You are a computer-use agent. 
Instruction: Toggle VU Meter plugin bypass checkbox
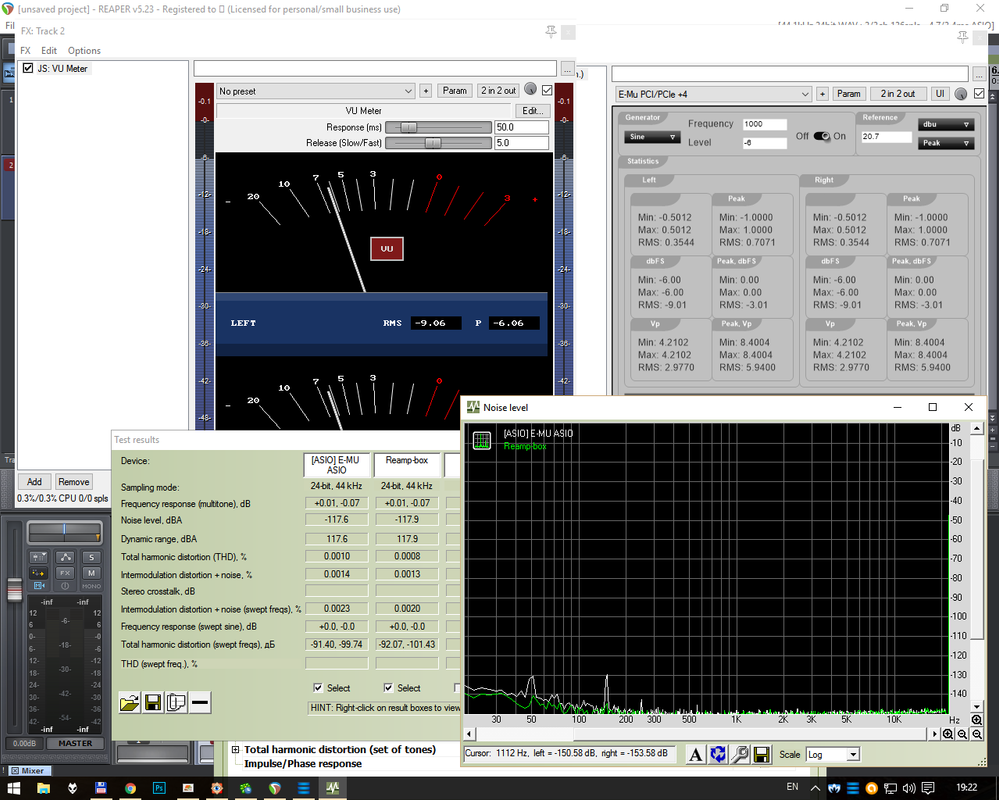coord(547,90)
